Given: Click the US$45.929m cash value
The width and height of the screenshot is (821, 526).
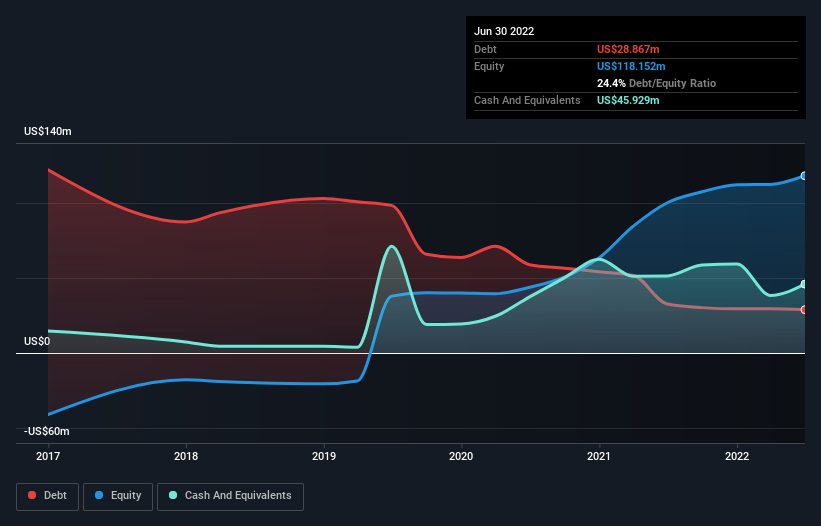Looking at the screenshot, I should coord(628,100).
